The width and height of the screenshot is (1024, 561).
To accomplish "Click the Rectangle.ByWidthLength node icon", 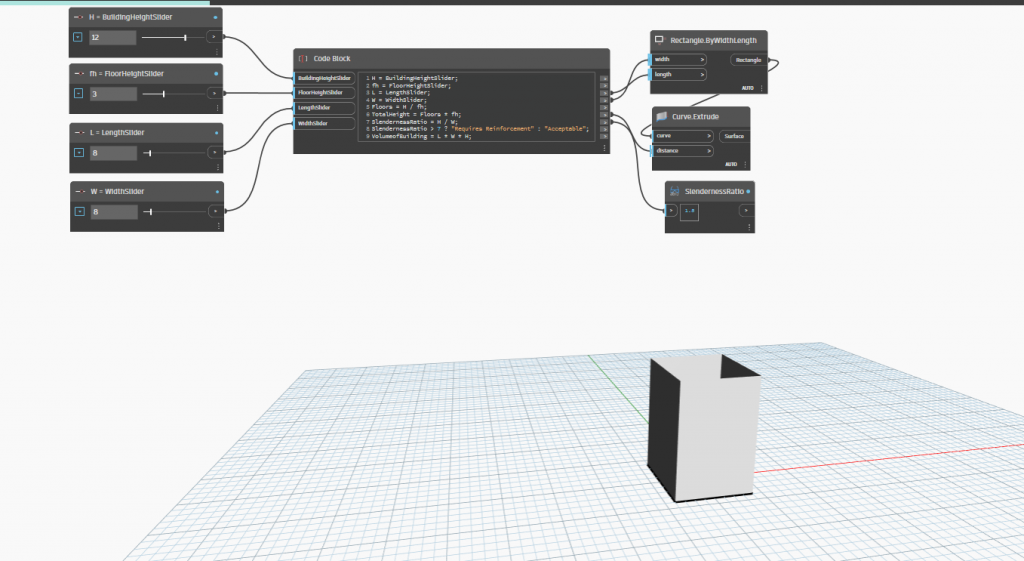I will tap(660, 40).
